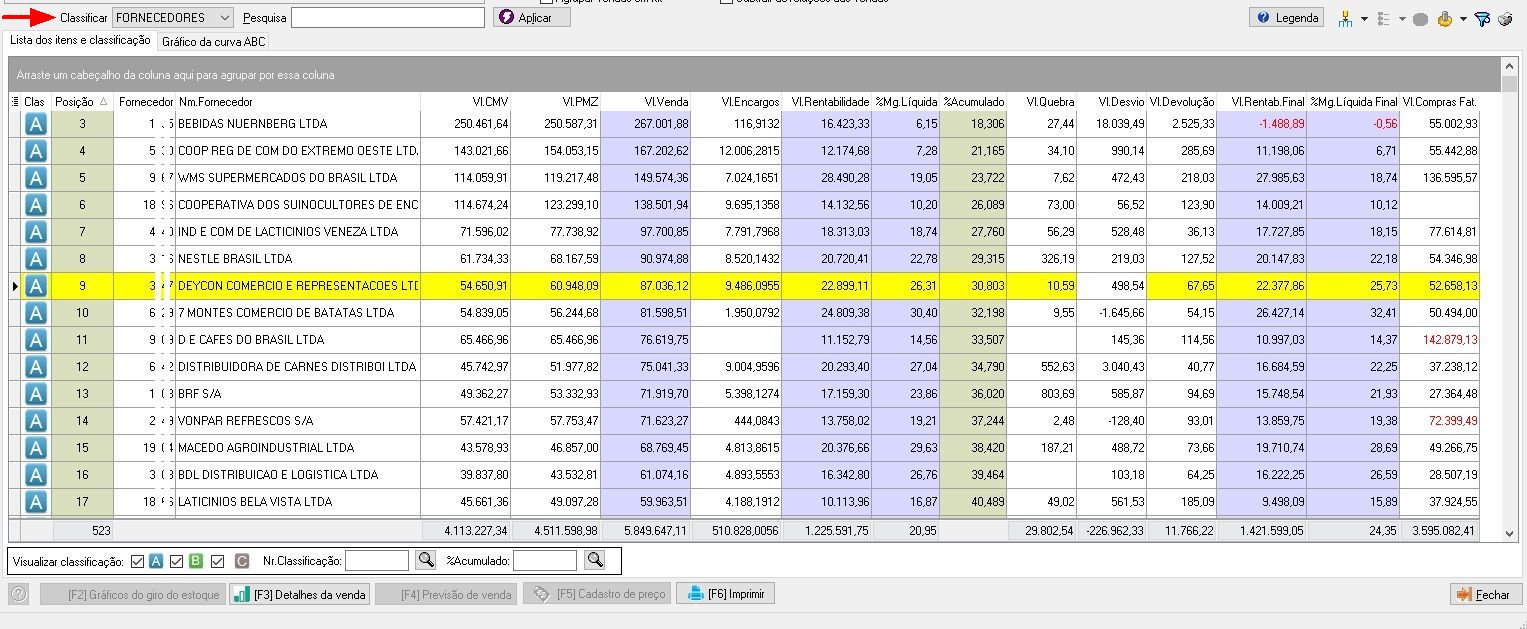Select the DISTRIBUIDORA DE CARNES DISTRIBOI name cell
Image resolution: width=1527 pixels, height=629 pixels.
point(298,367)
